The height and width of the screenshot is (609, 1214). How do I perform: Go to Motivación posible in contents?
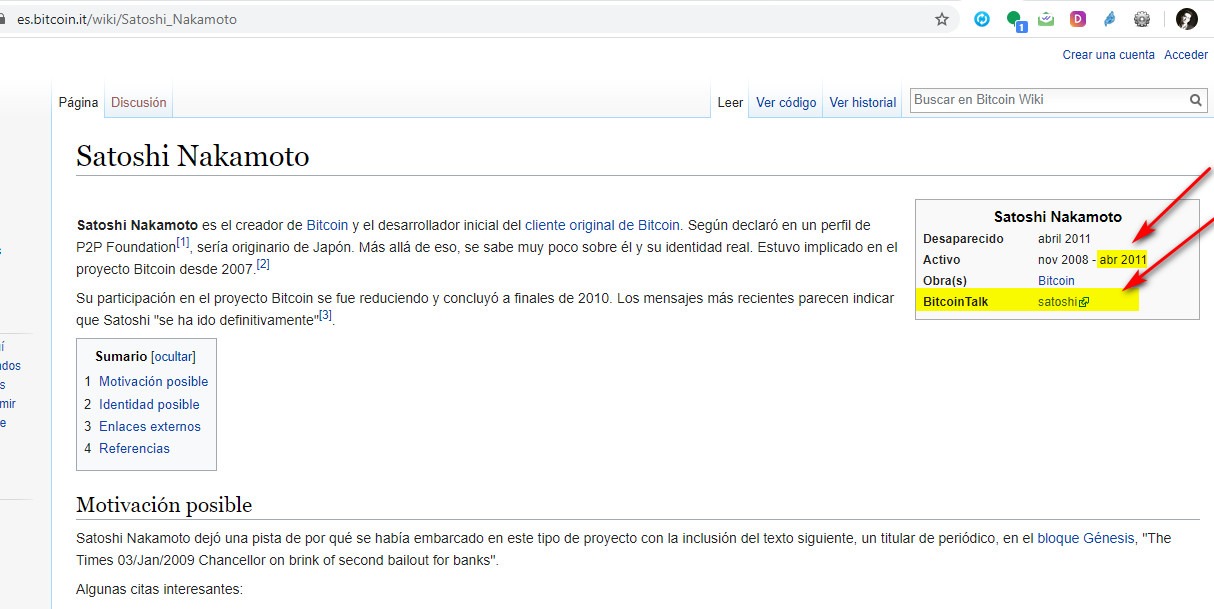(x=154, y=381)
